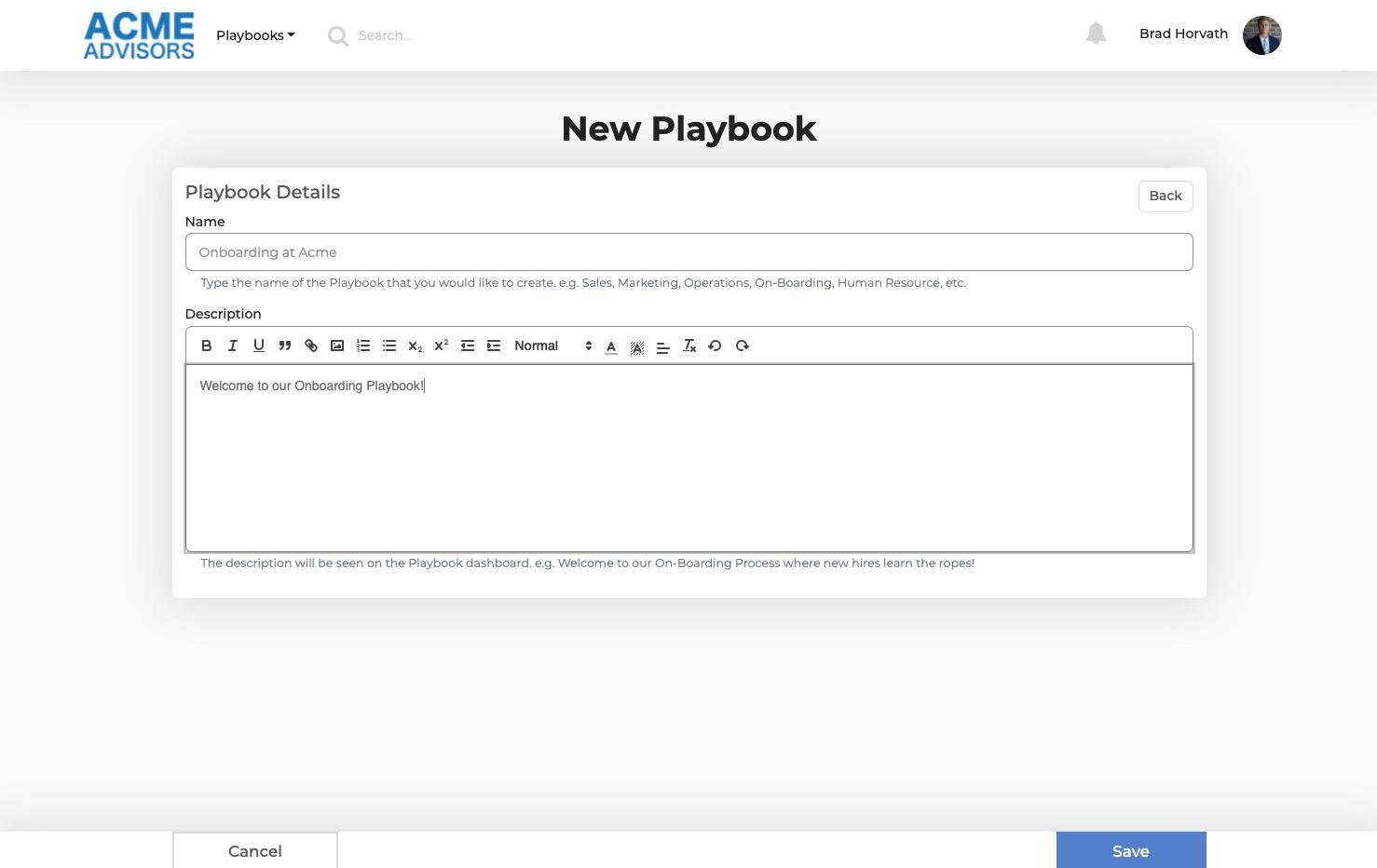
Task: Save the new playbook
Action: pos(1130,850)
